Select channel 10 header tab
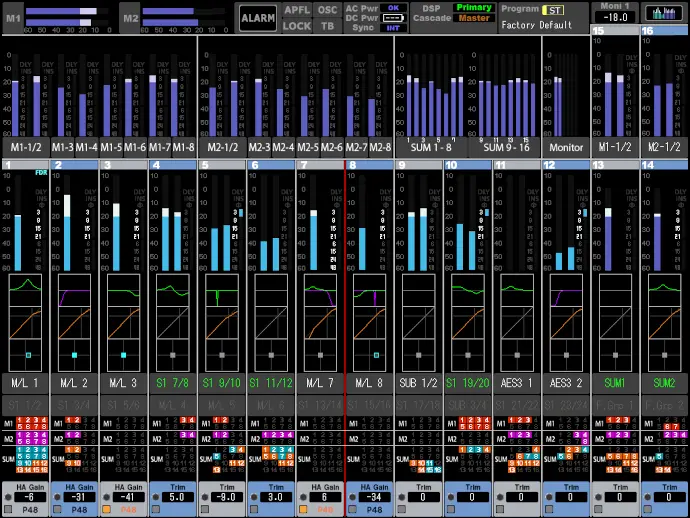Screen dimensions: 690x518 [x=468, y=165]
